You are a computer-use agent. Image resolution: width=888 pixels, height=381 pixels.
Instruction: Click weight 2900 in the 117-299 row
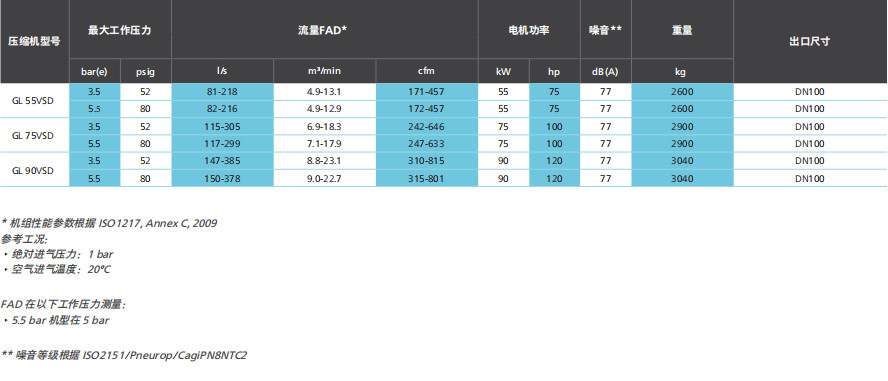(x=682, y=144)
